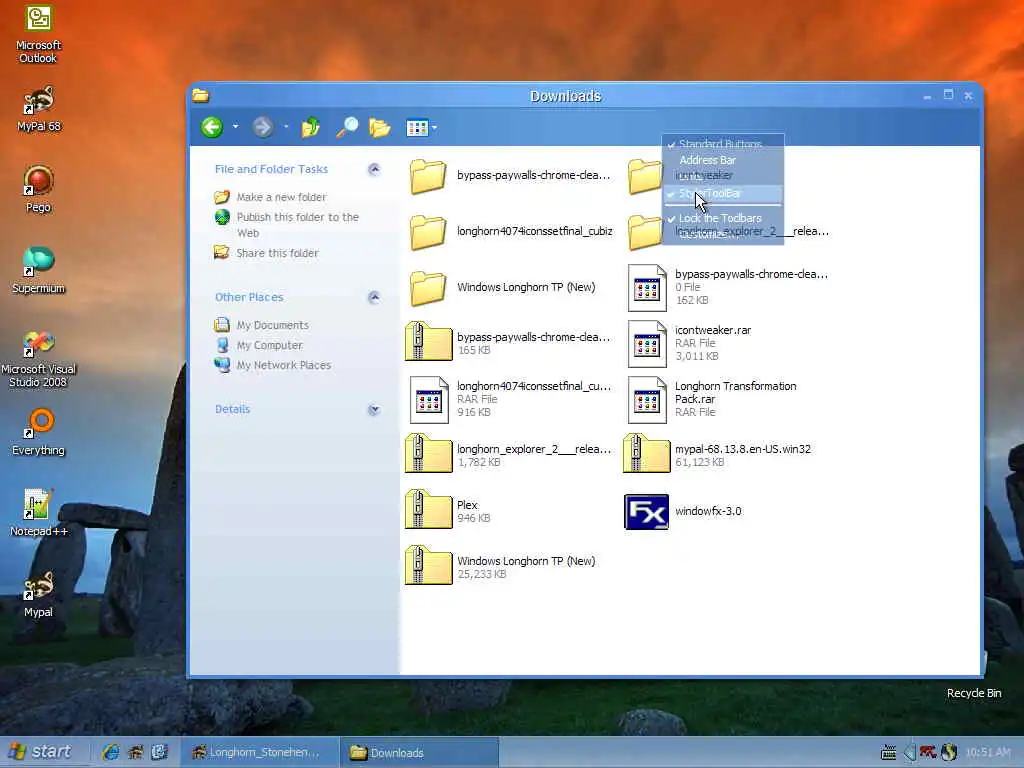Click the Downloads taskbar button
This screenshot has height=768, width=1024.
pos(419,752)
